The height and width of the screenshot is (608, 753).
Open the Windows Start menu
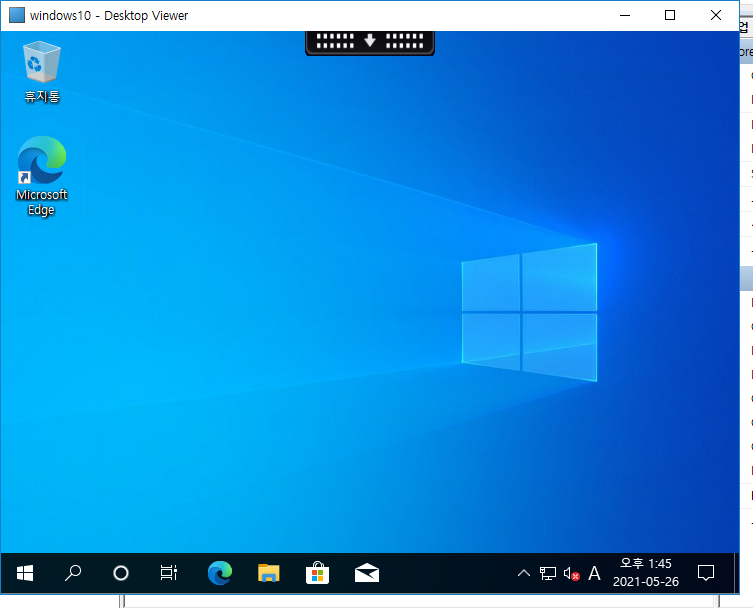tap(25, 573)
